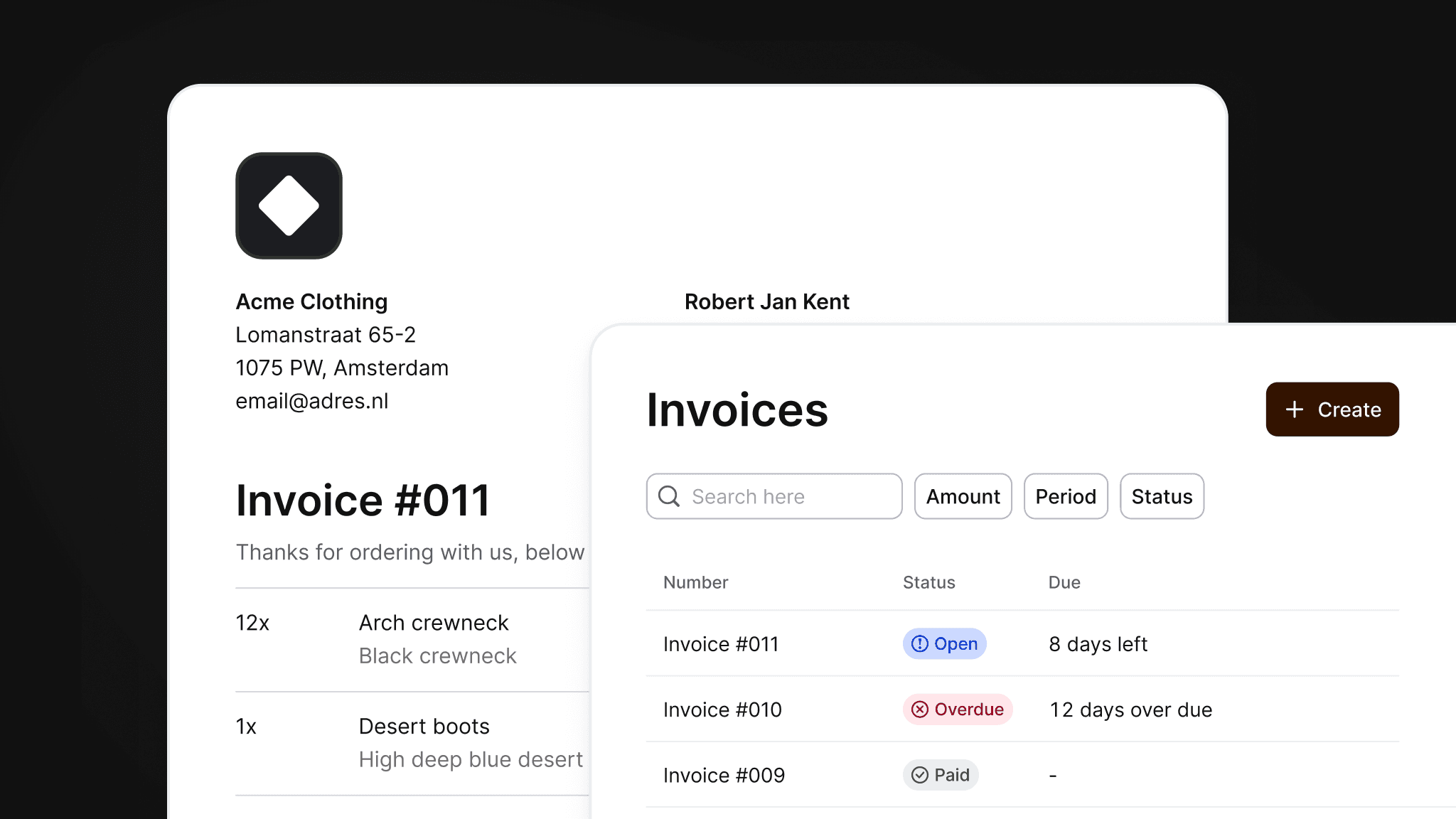Click the Acme Clothing logo icon
This screenshot has width=1456, height=819.
pyautogui.click(x=288, y=205)
